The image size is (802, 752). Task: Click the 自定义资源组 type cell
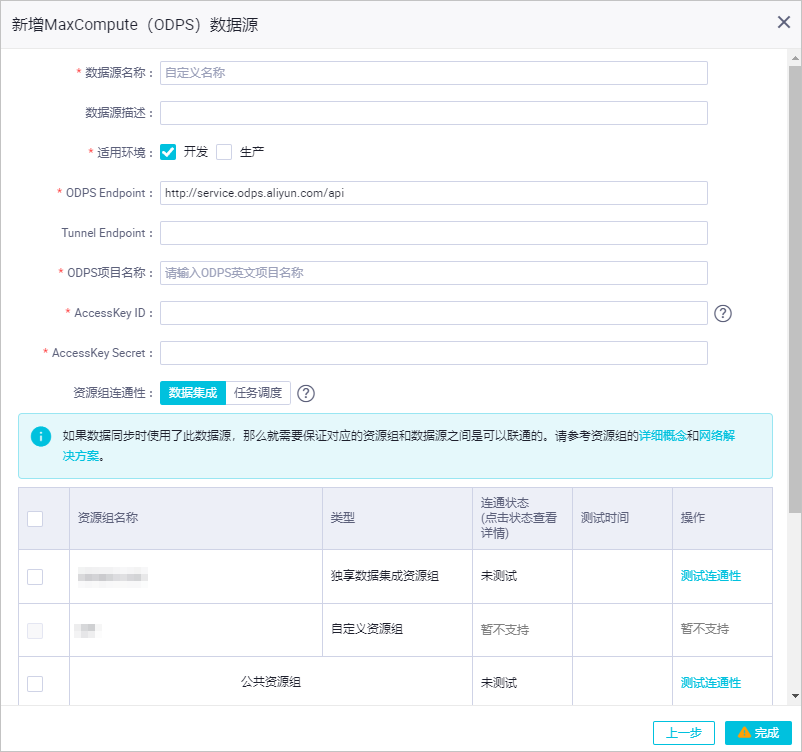tap(397, 630)
